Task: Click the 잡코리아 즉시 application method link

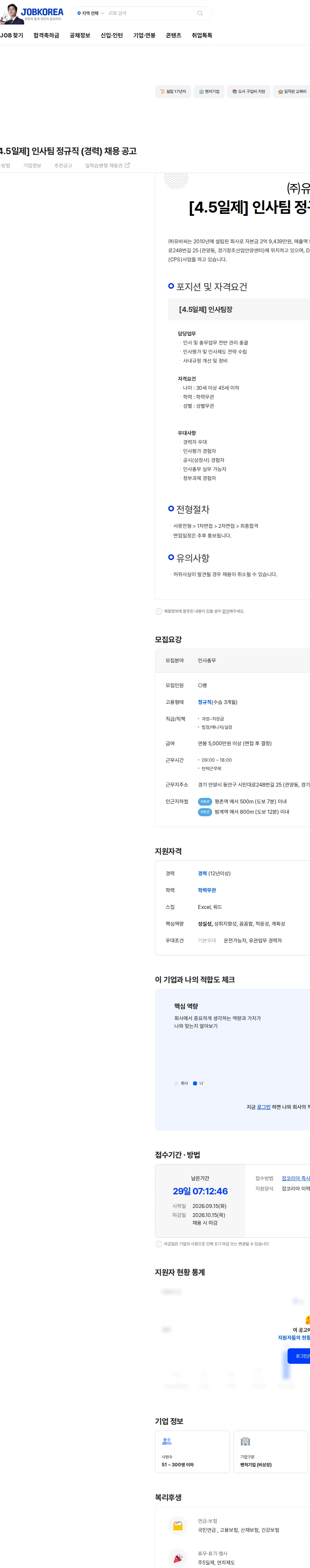Action: tap(296, 1179)
